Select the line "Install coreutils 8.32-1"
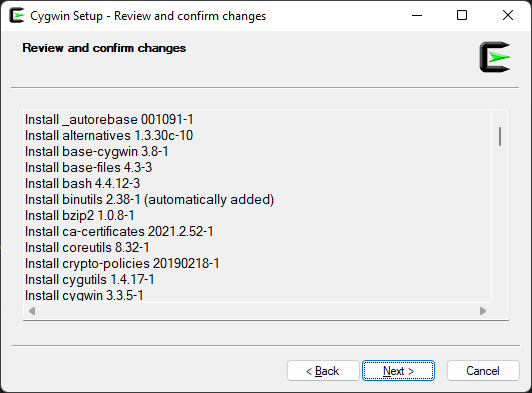This screenshot has height=393, width=532. (x=87, y=247)
